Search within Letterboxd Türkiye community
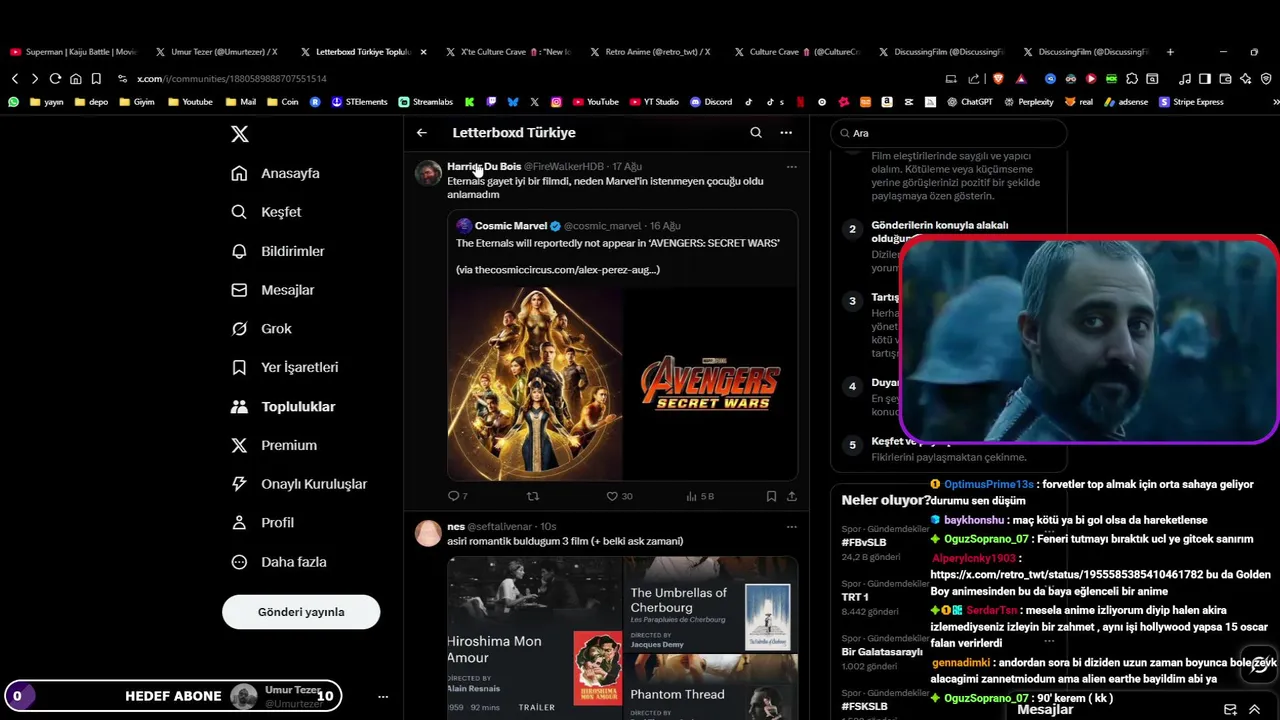The image size is (1280, 720). [756, 132]
